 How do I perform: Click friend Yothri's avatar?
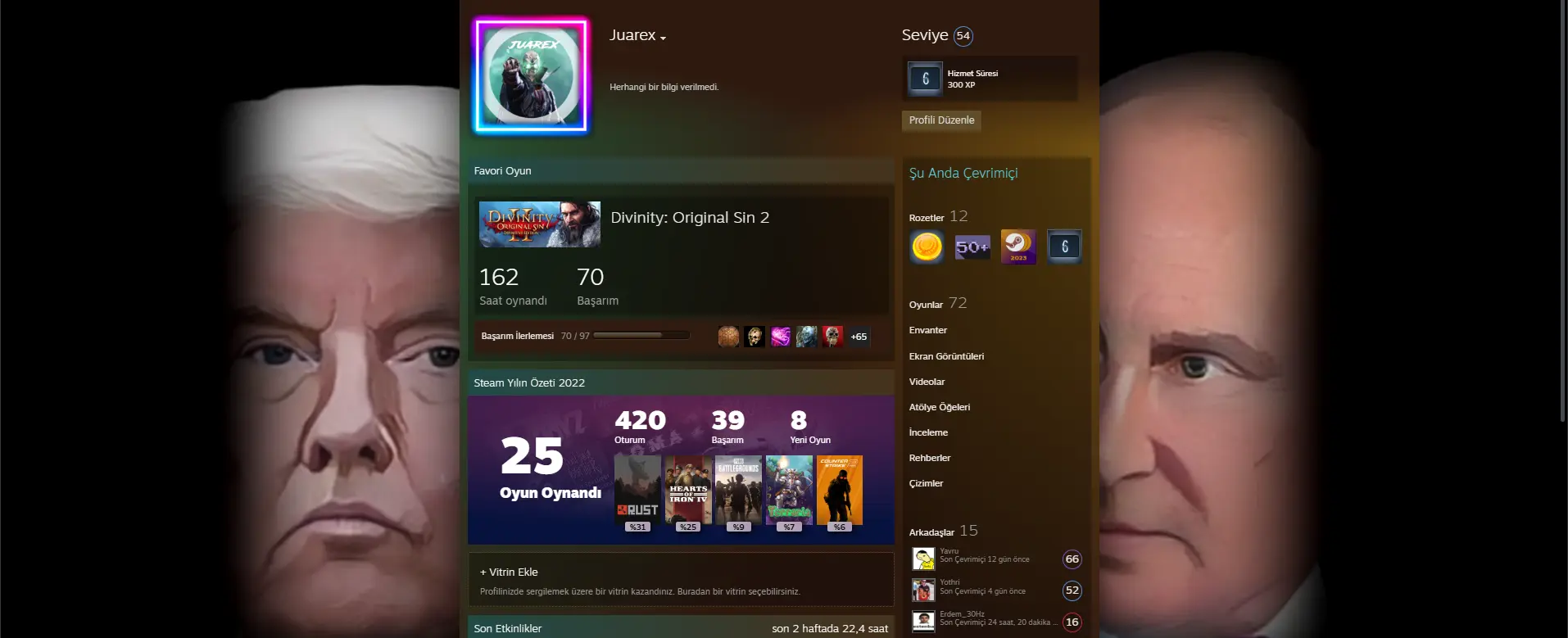[x=923, y=590]
